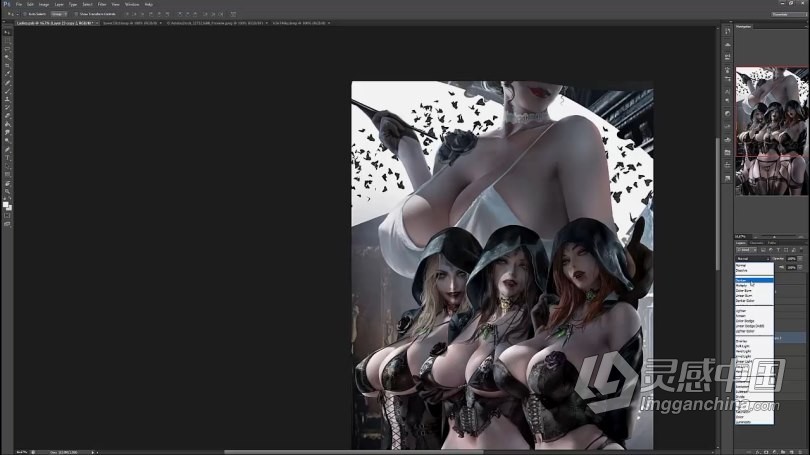The width and height of the screenshot is (810, 455).
Task: Select the Quick Selection tool
Action: (7, 57)
